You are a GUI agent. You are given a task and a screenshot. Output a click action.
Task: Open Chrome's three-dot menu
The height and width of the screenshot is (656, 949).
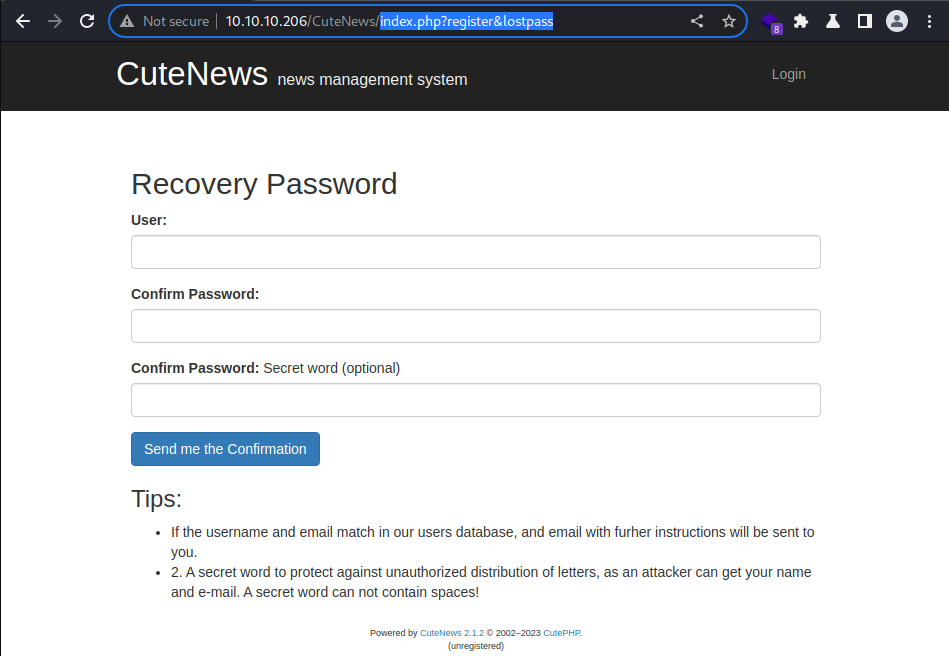tap(930, 21)
